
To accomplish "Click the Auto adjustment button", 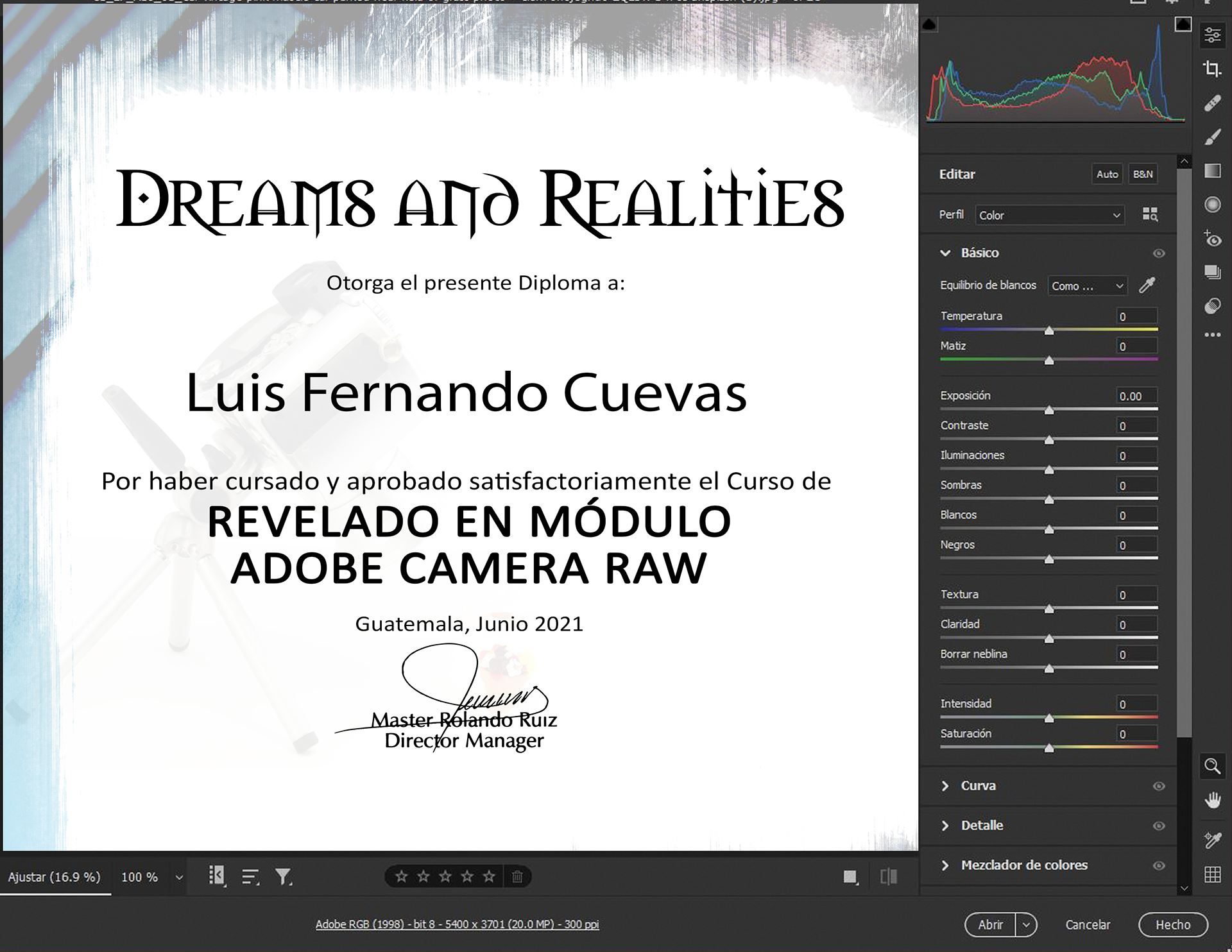I will point(1107,174).
